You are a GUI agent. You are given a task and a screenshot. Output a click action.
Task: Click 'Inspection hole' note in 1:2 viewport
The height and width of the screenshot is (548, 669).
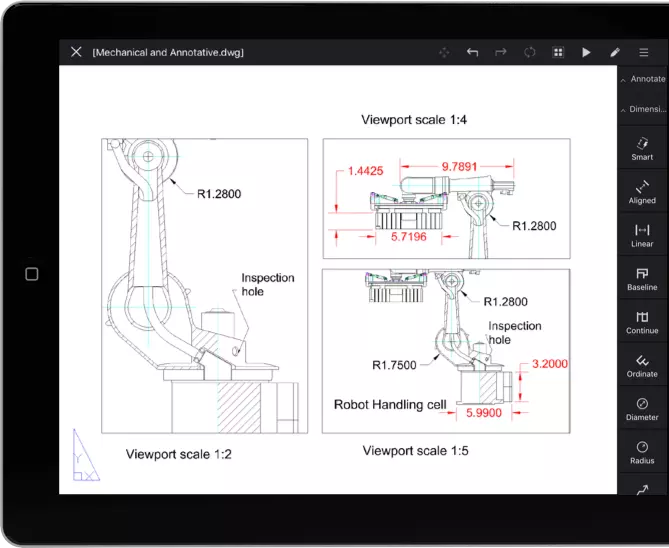[x=268, y=285]
